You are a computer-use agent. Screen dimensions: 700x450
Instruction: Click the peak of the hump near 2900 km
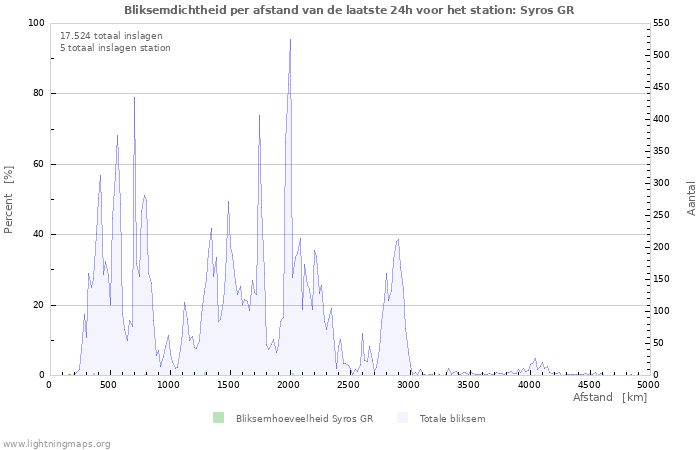click(x=397, y=240)
